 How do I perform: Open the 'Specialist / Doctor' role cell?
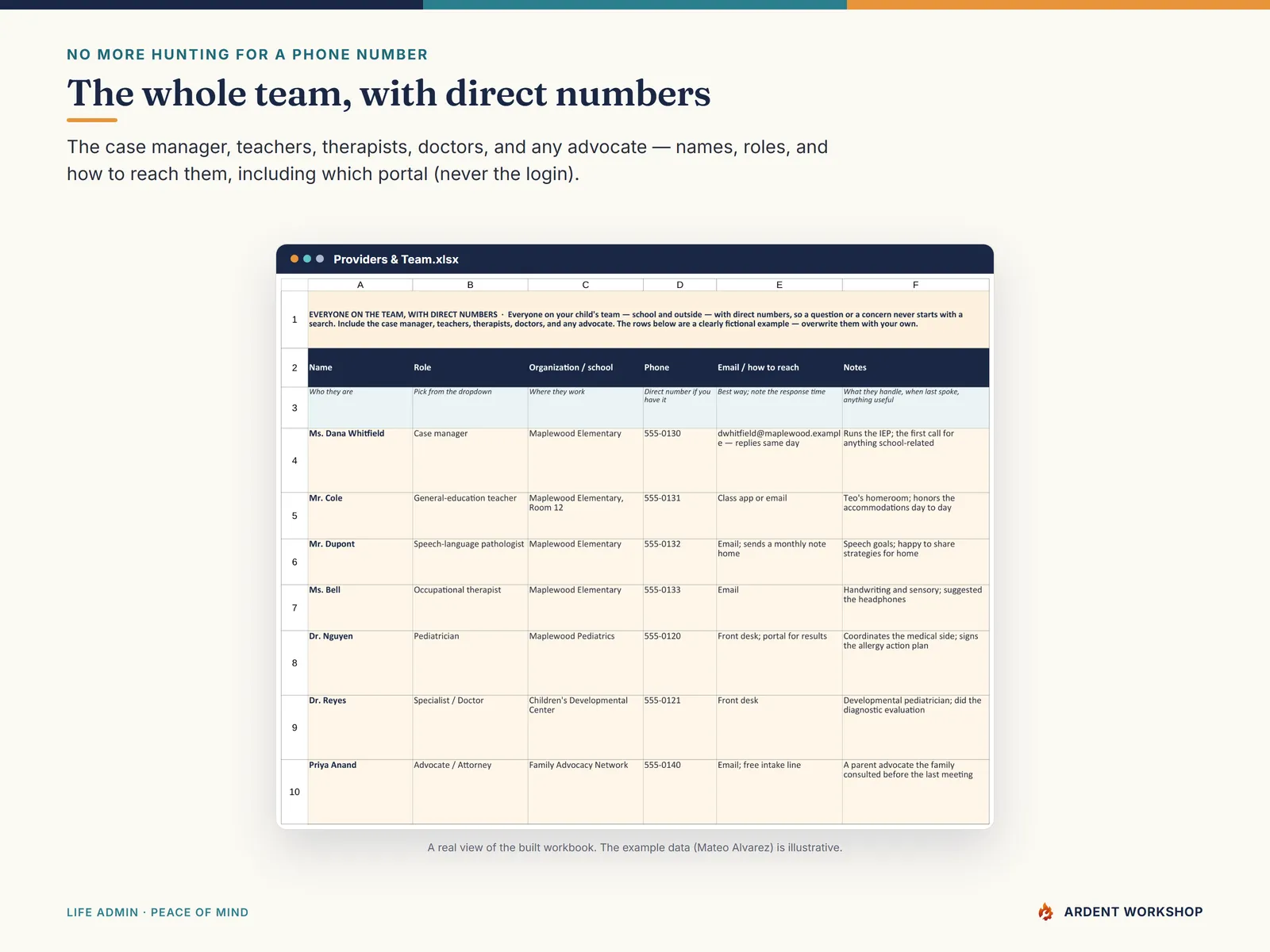(470, 727)
